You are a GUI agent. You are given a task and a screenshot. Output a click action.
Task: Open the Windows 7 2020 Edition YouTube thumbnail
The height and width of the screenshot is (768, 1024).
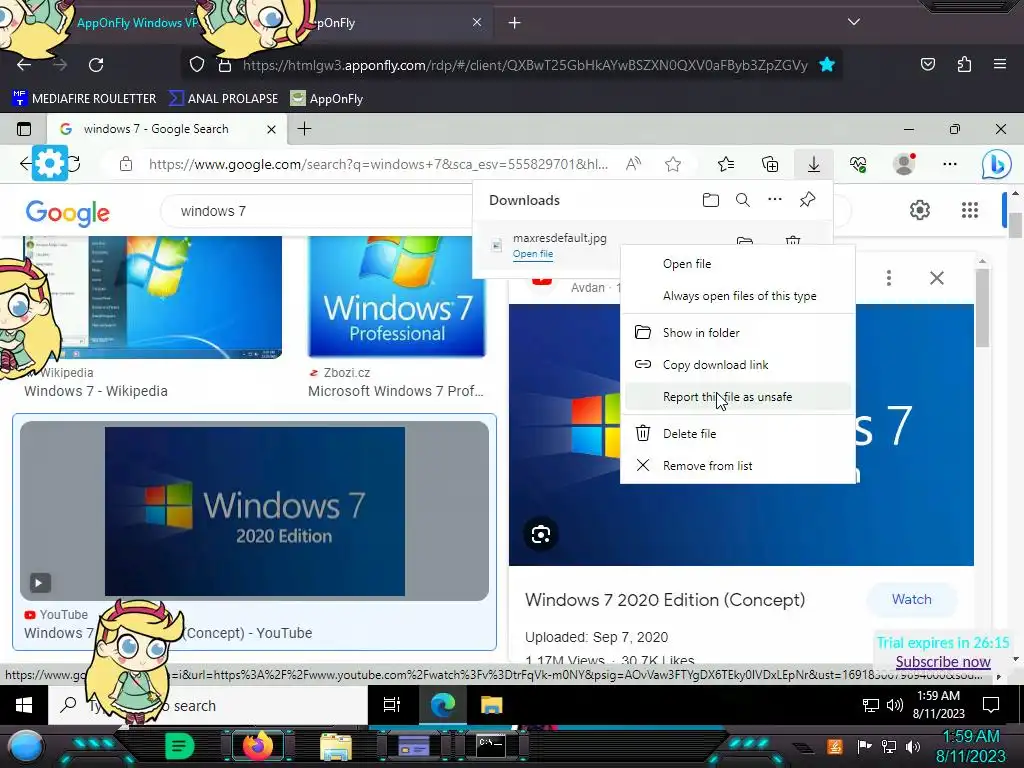tap(254, 511)
